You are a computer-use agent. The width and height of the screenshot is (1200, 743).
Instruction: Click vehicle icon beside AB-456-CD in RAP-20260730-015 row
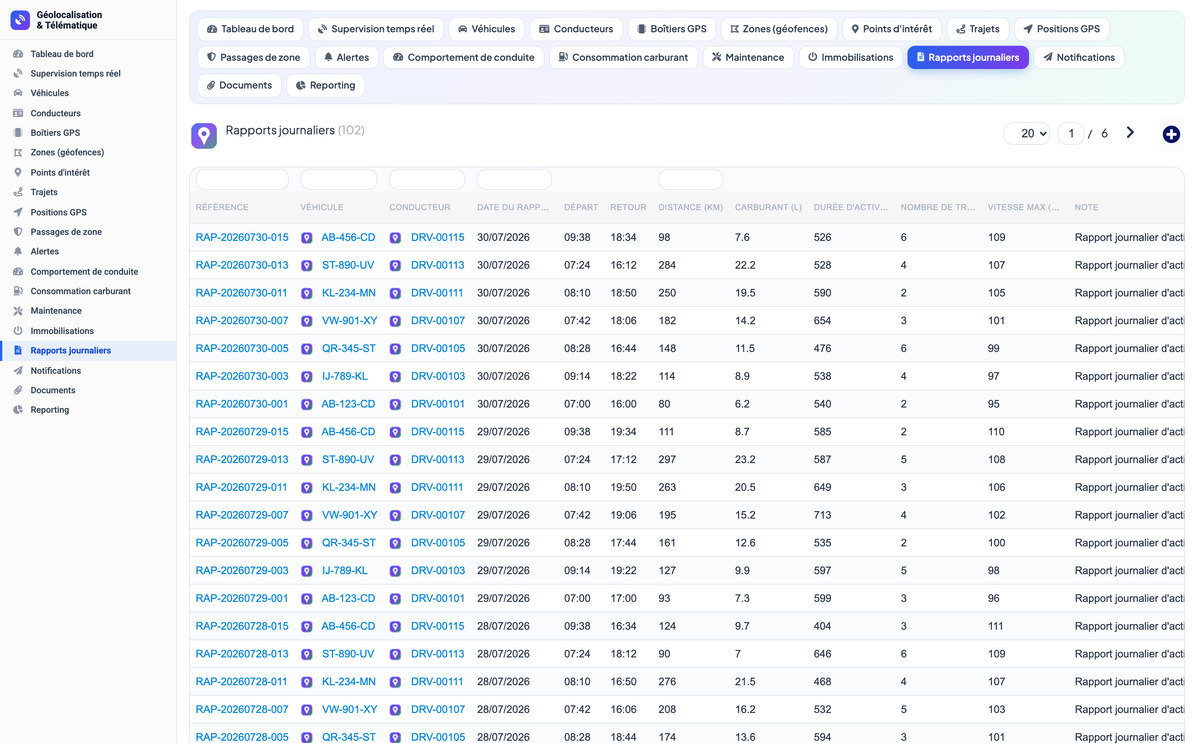307,238
